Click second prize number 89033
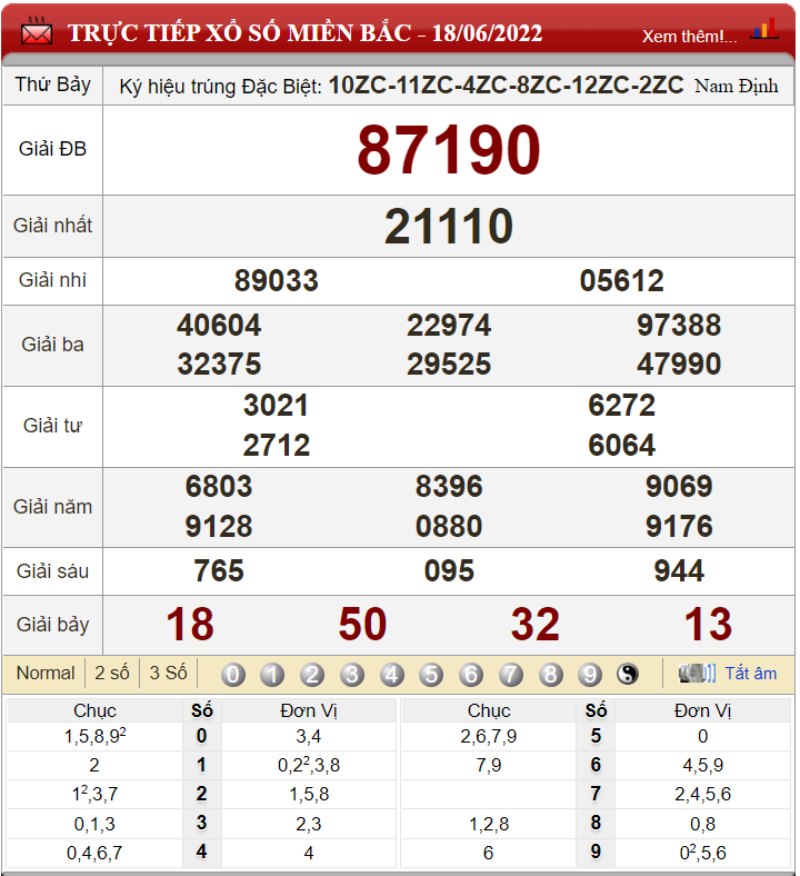 tap(276, 280)
